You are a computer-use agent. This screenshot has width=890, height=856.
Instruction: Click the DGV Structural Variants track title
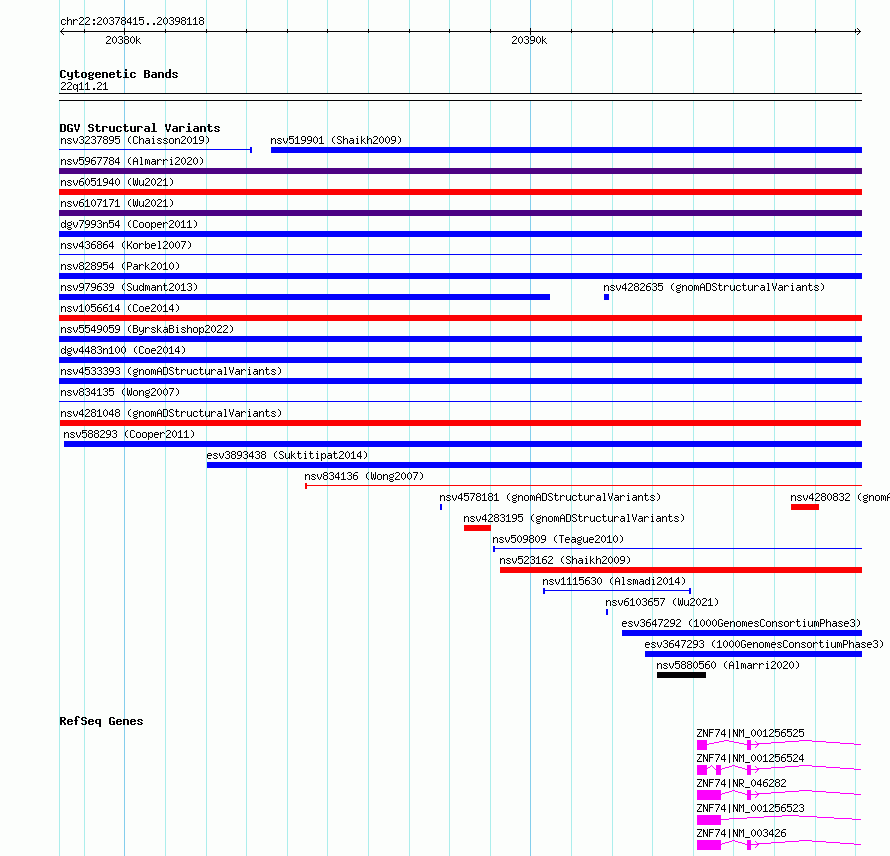tap(140, 128)
